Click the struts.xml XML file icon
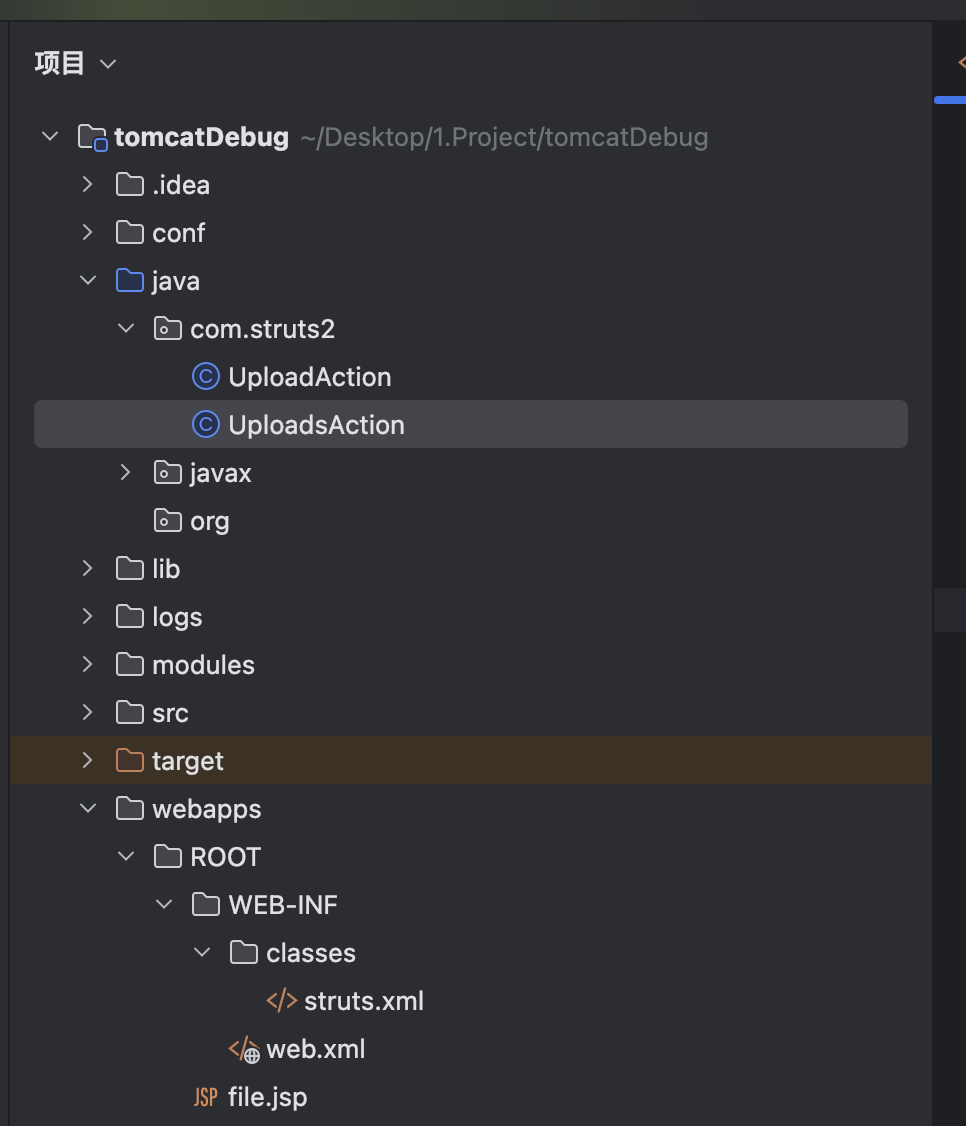This screenshot has width=966, height=1126. tap(283, 1000)
